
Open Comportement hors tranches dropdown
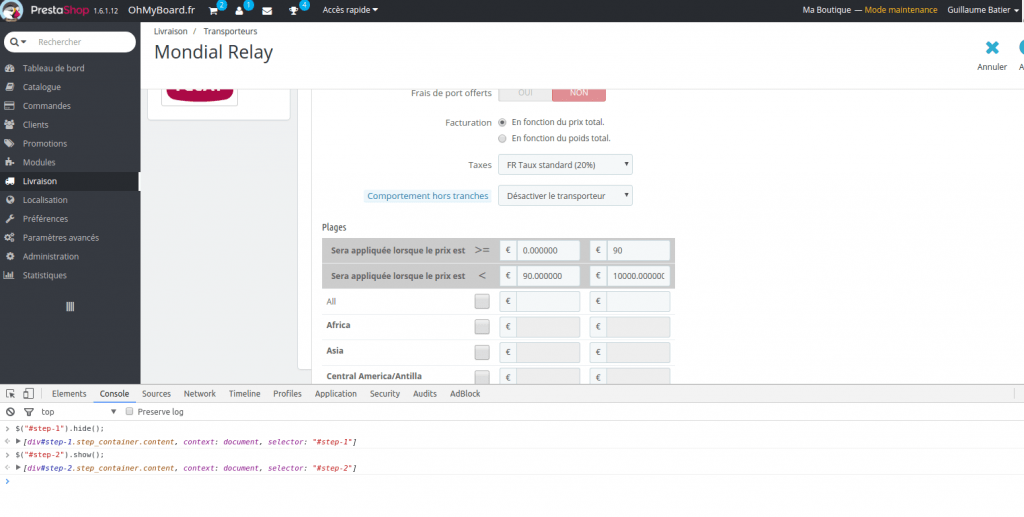click(565, 196)
